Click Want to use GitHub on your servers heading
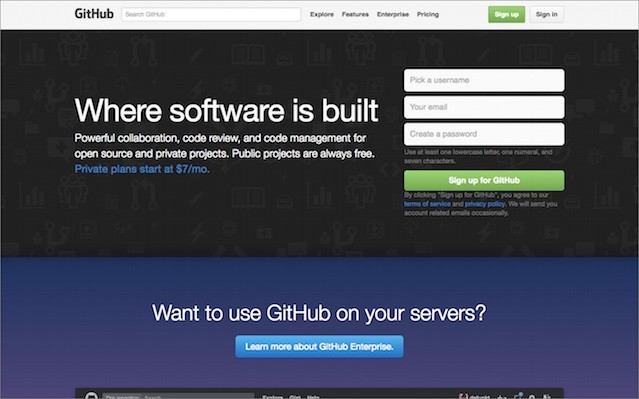The height and width of the screenshot is (399, 639). point(319,313)
